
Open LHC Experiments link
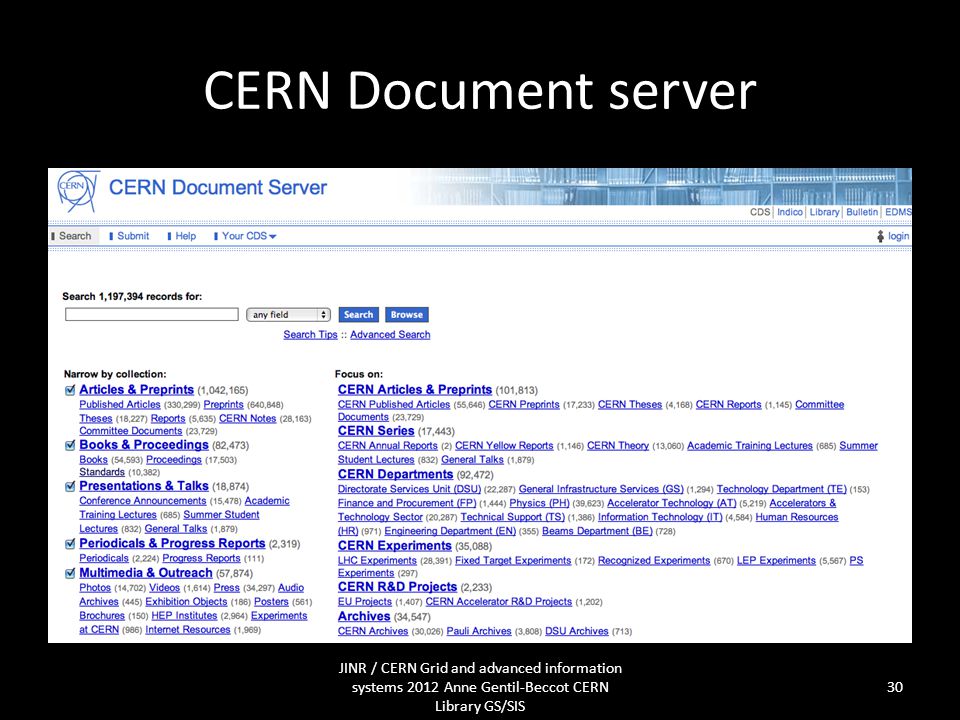coord(377,561)
